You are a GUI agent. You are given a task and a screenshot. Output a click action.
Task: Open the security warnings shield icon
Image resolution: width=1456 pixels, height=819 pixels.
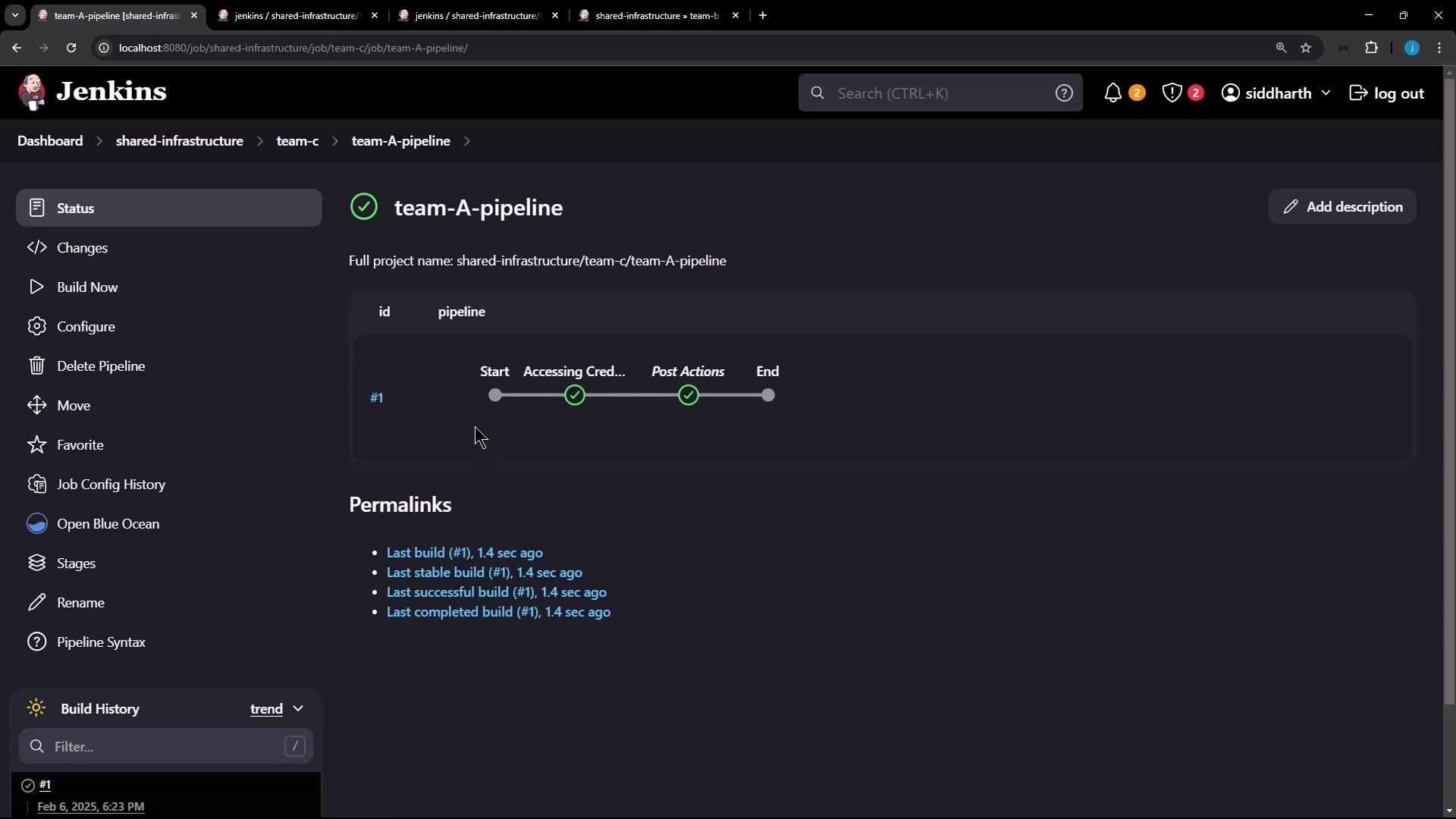pyautogui.click(x=1172, y=93)
